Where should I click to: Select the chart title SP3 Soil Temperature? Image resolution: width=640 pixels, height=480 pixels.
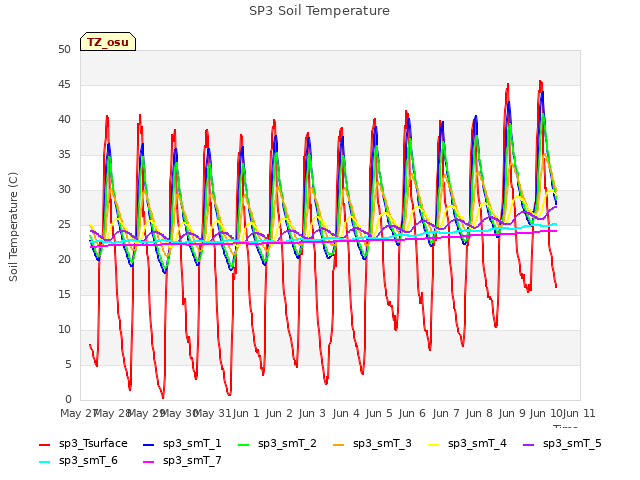[319, 11]
